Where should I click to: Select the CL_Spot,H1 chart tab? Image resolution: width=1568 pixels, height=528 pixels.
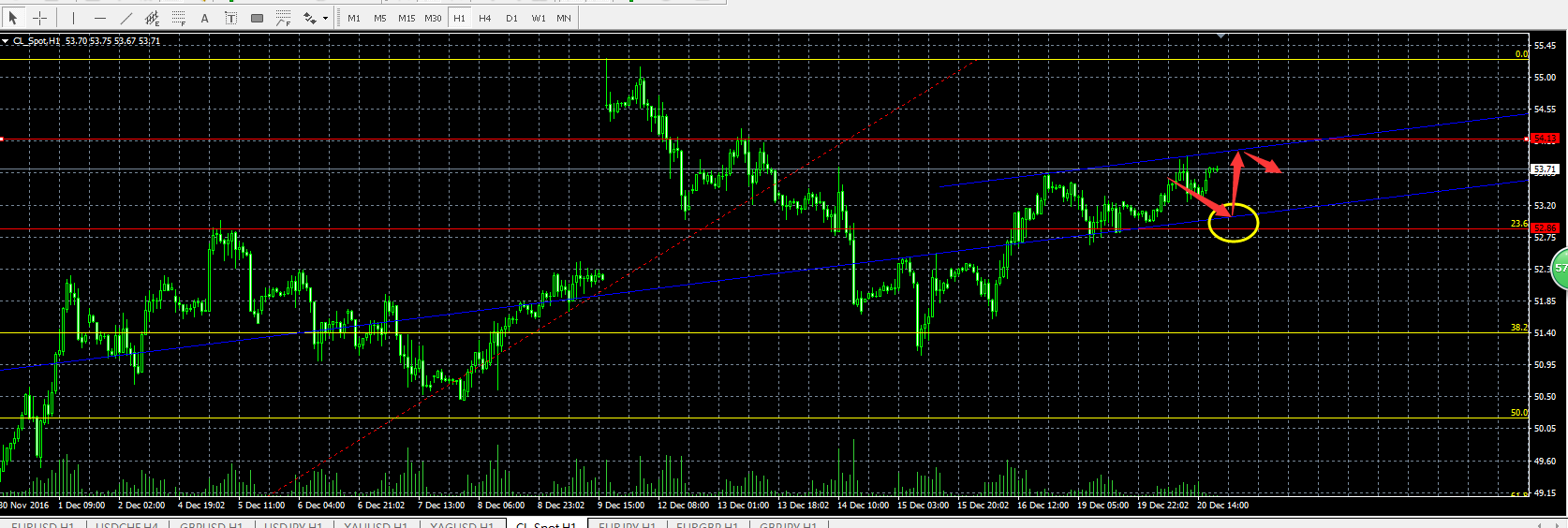click(x=546, y=524)
